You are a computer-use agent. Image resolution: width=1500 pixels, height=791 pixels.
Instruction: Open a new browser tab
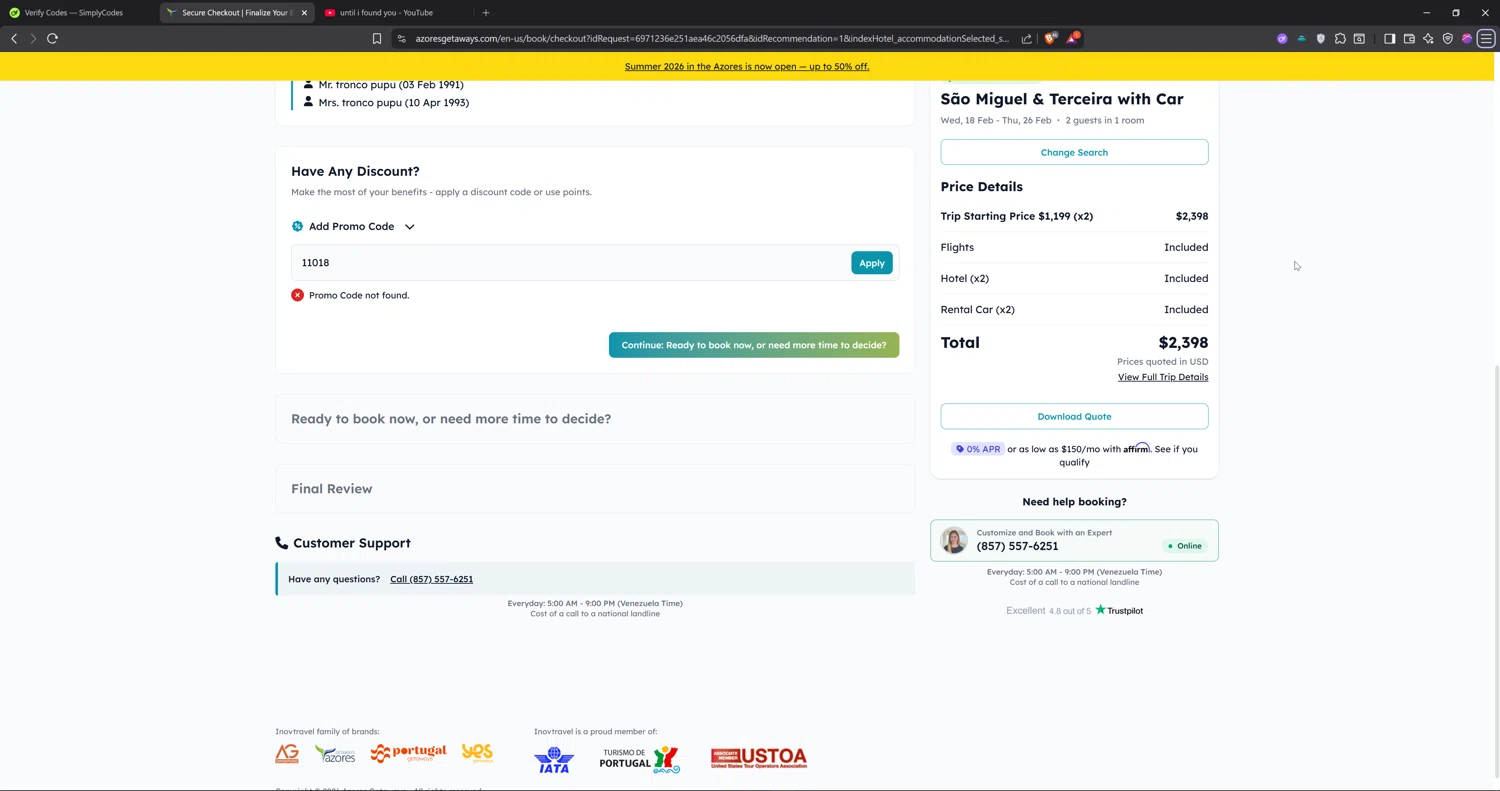pyautogui.click(x=486, y=13)
